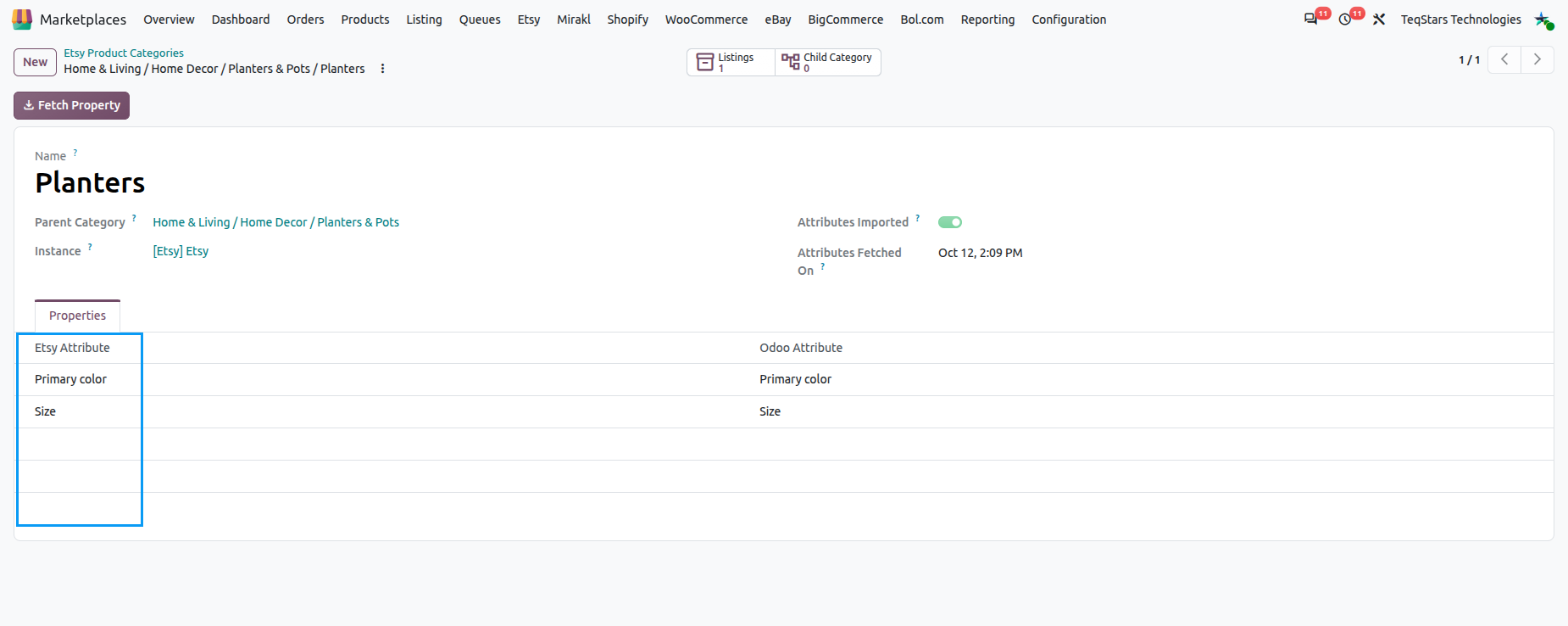Viewport: 1568px width, 626px height.
Task: Open the BigCommerce menu
Action: tap(846, 20)
